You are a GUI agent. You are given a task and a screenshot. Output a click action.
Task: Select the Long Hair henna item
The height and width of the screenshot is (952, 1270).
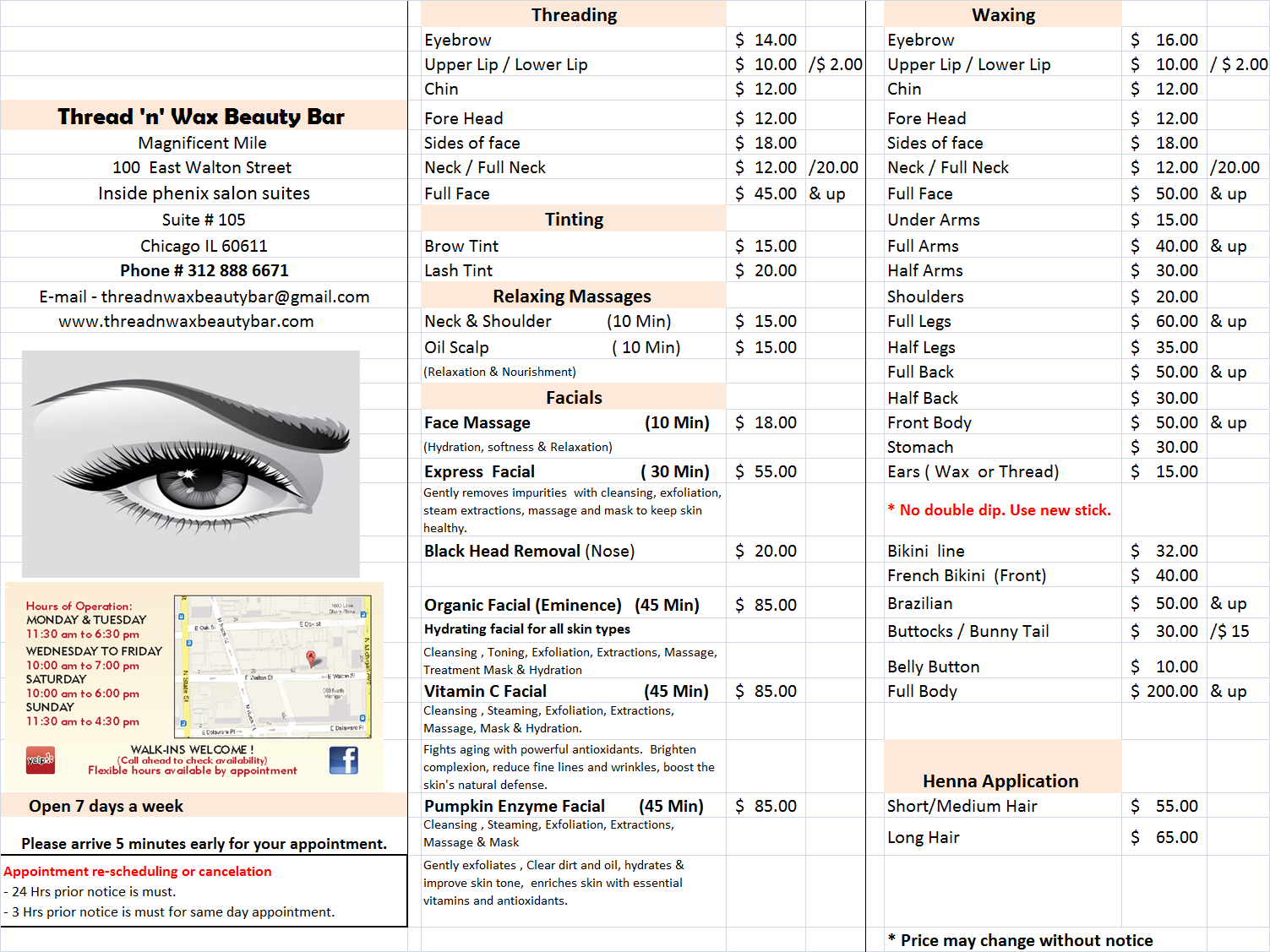[x=923, y=837]
